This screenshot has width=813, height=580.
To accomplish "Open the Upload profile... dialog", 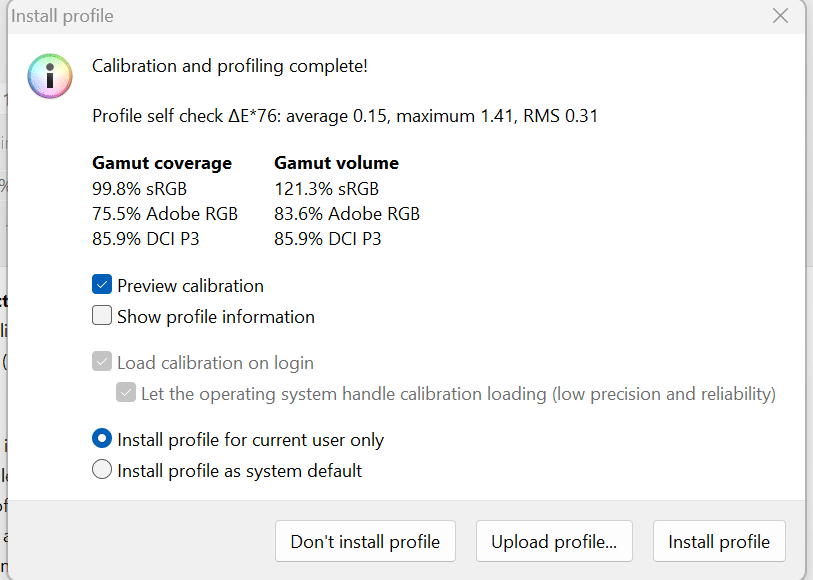I will (554, 542).
